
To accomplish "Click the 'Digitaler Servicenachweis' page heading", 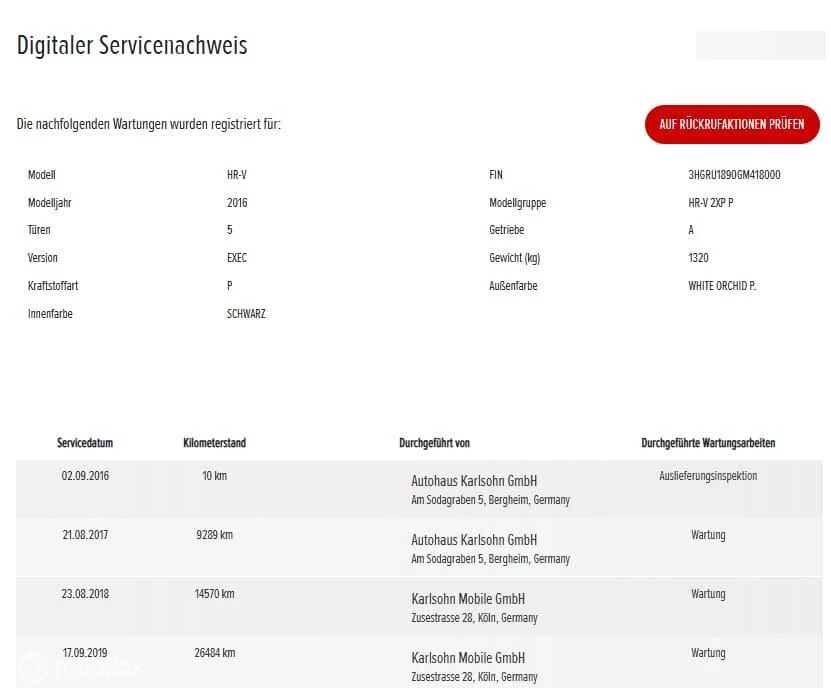I will point(132,46).
